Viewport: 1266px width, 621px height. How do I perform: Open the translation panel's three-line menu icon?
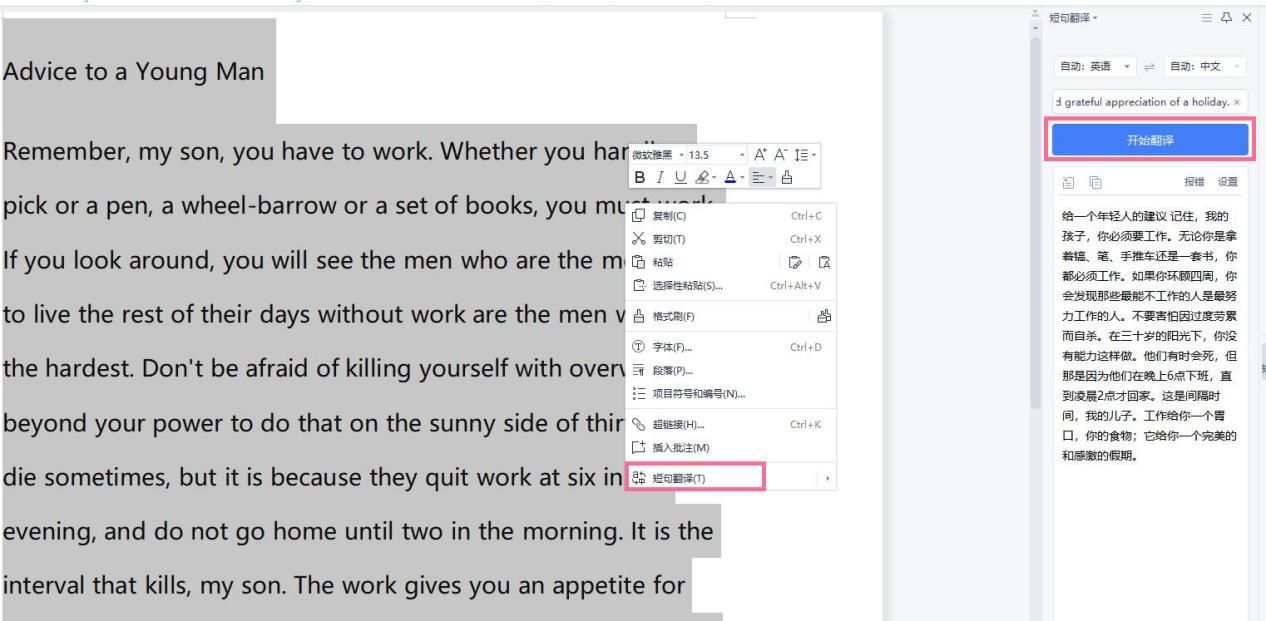[x=1207, y=18]
